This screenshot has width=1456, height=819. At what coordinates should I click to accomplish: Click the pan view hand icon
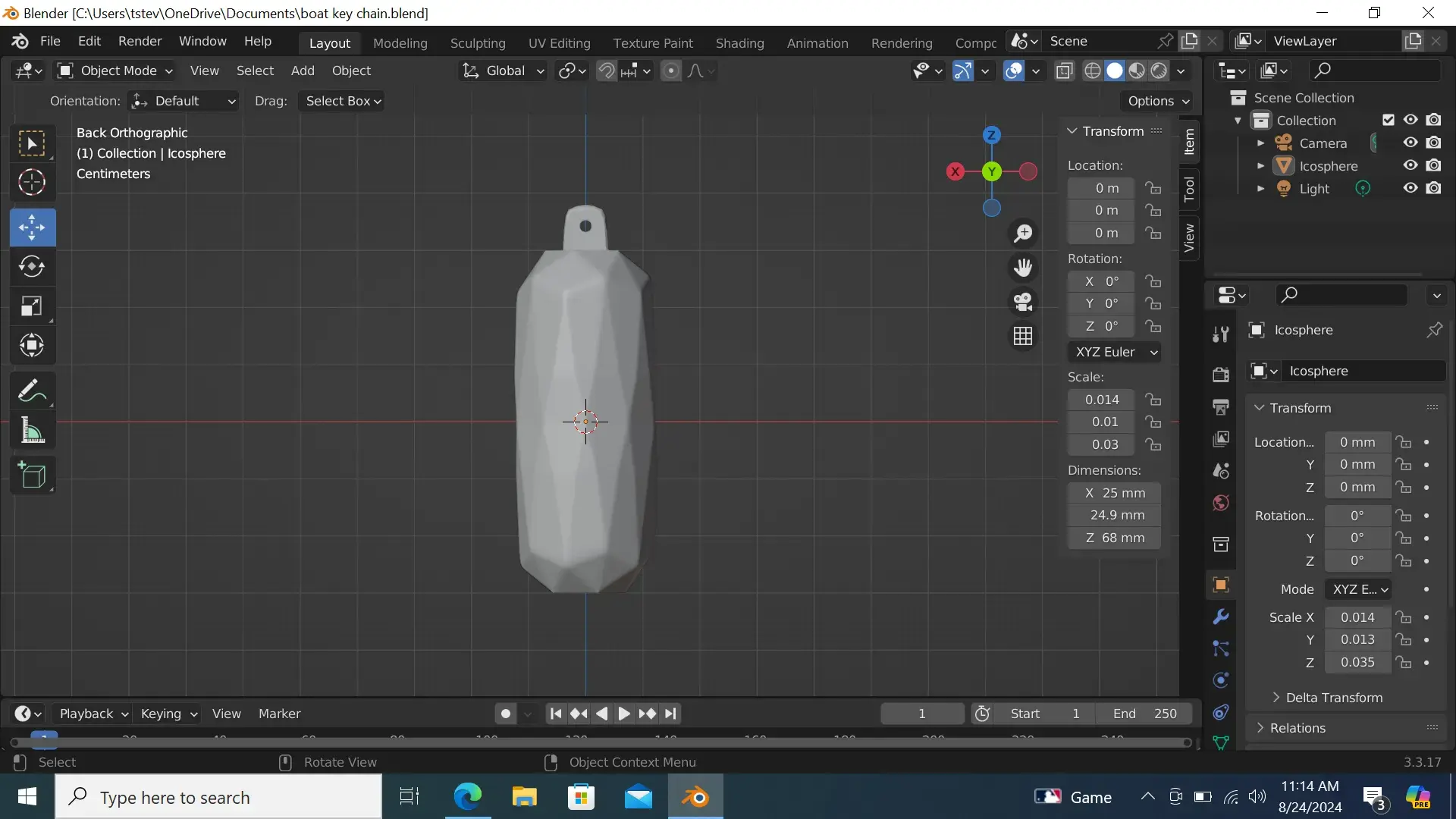[1023, 268]
